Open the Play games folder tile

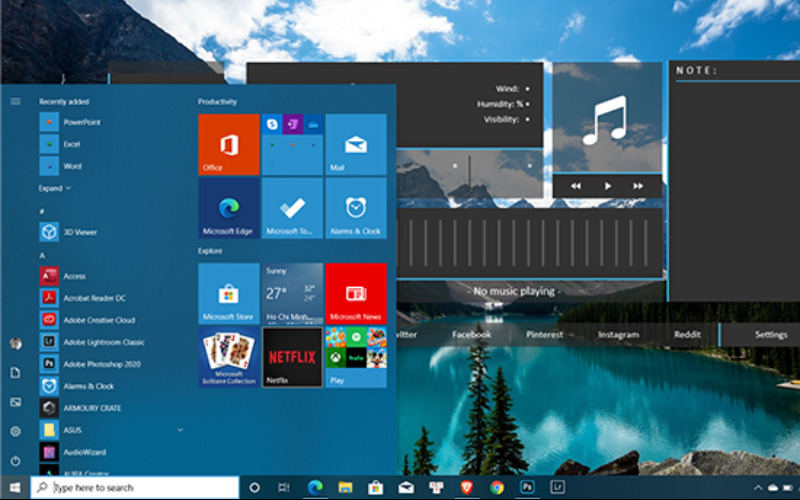pyautogui.click(x=356, y=357)
